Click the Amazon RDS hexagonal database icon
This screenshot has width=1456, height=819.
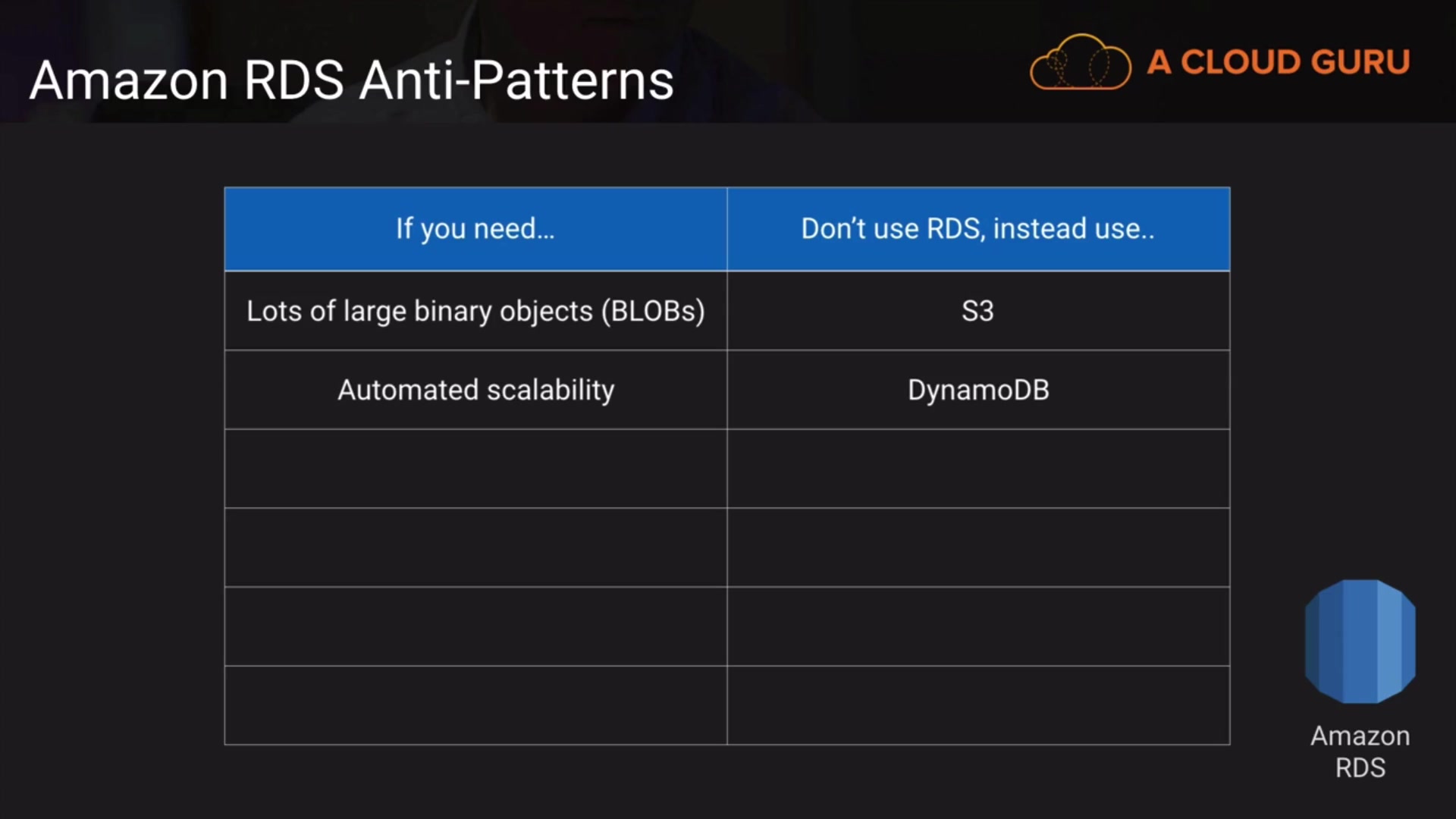click(x=1360, y=642)
